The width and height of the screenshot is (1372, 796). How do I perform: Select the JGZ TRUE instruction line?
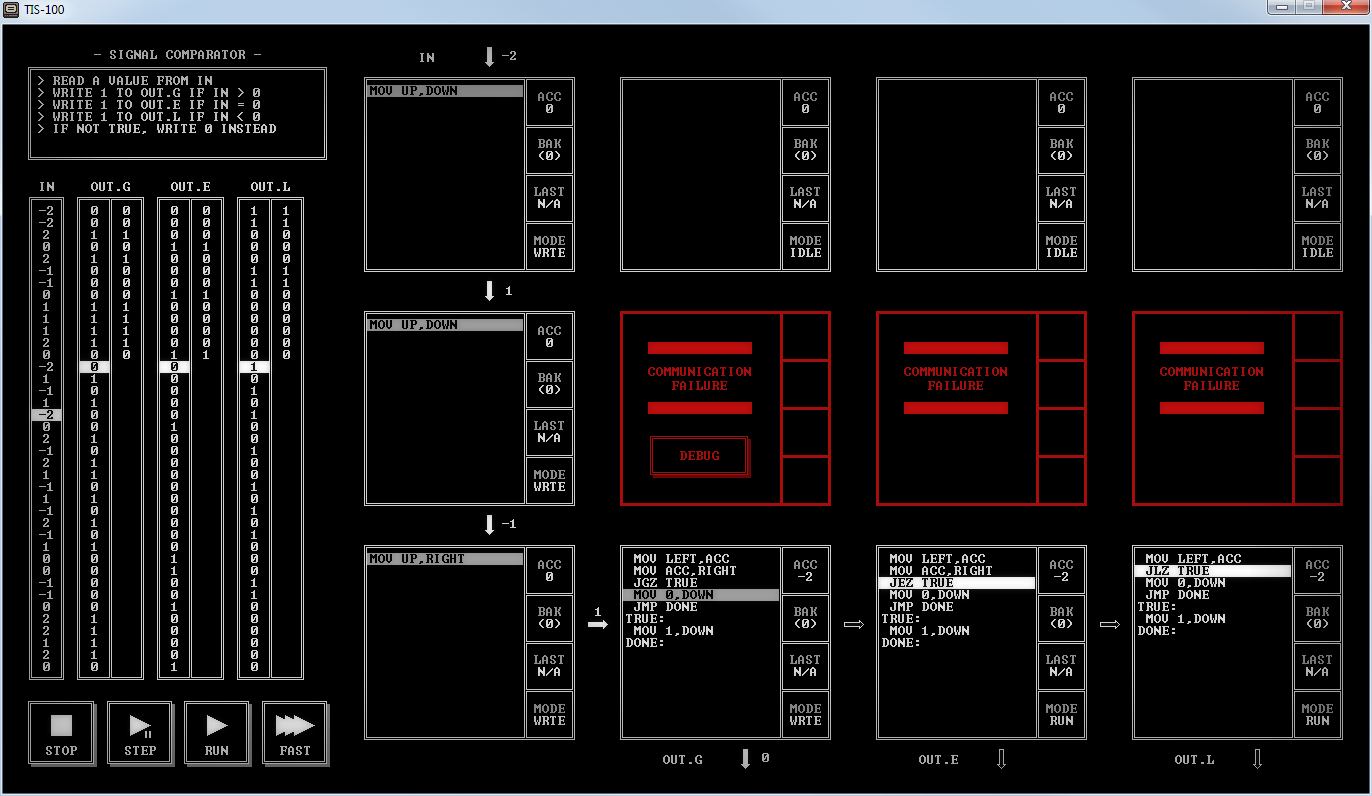666,583
